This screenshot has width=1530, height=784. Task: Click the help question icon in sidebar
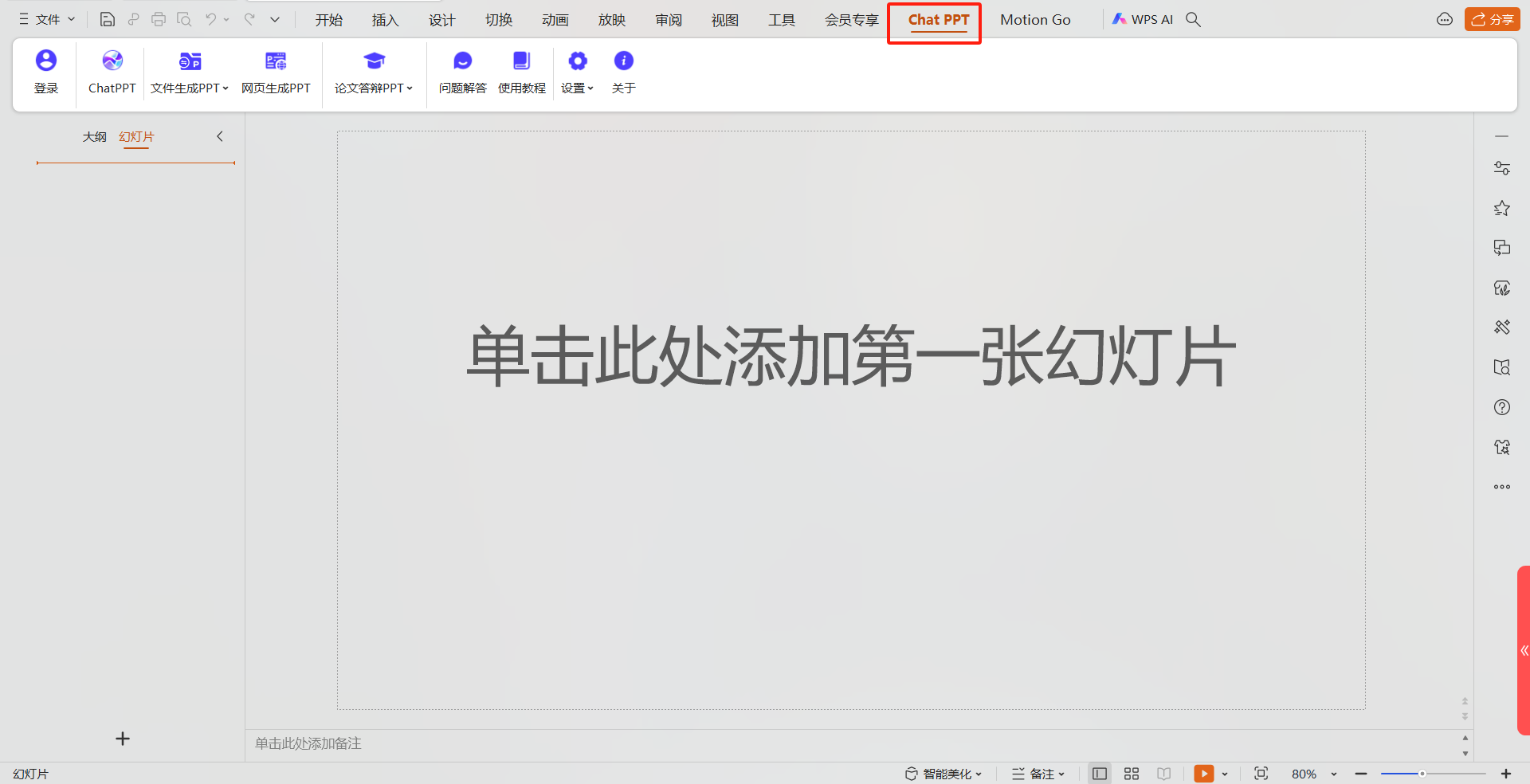pyautogui.click(x=1502, y=407)
